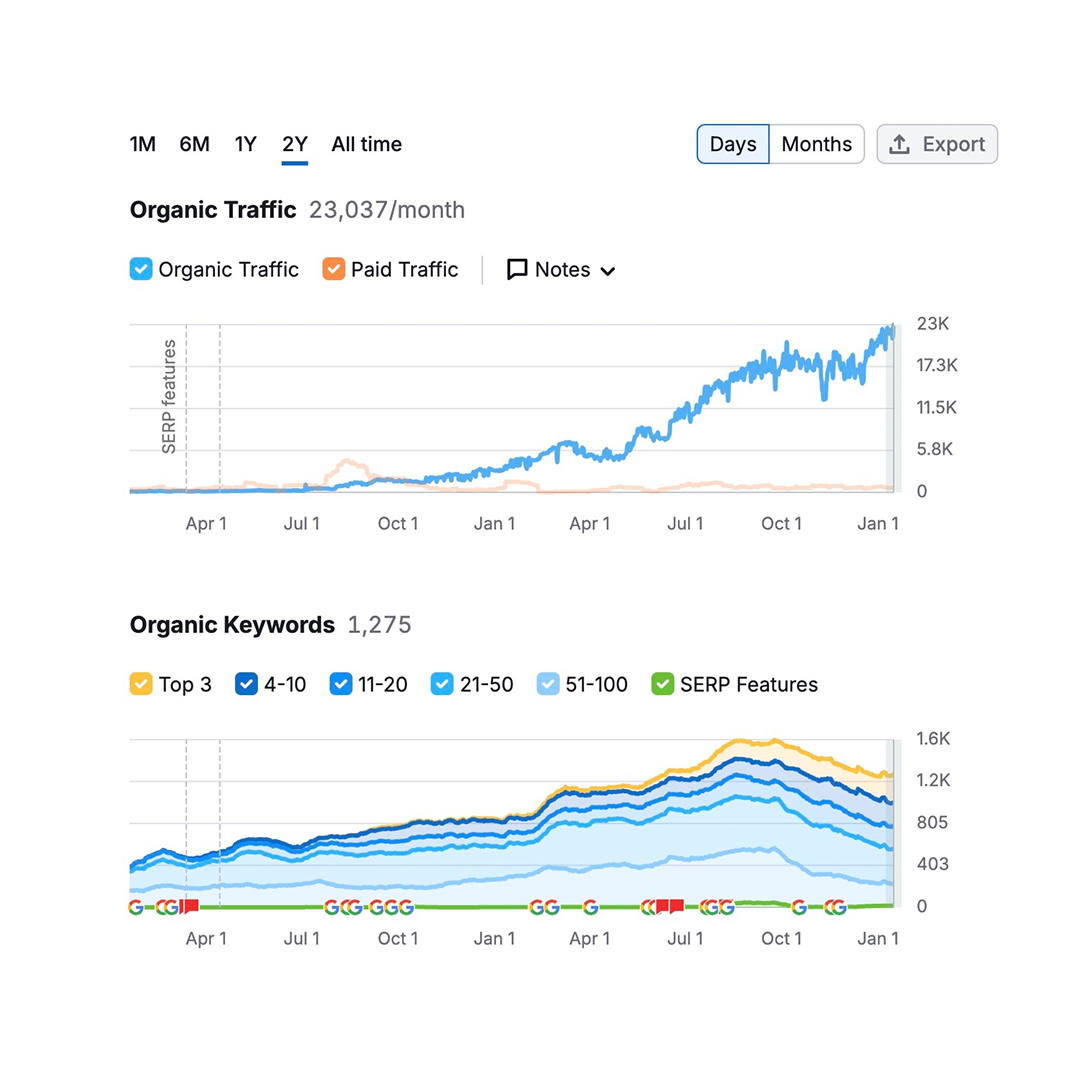Click the Google update icon below October
1080x1080 pixels.
(799, 907)
